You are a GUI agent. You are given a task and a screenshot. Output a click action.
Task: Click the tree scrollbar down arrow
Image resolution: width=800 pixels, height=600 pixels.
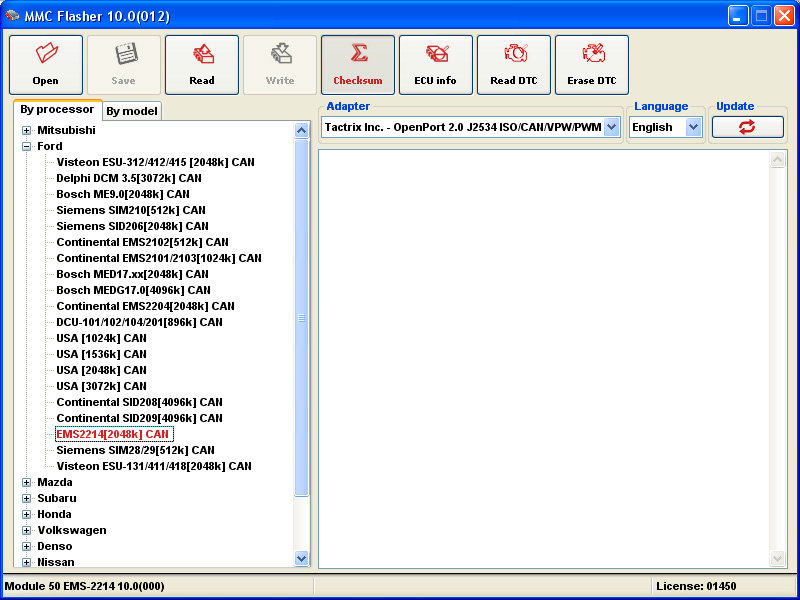click(302, 559)
